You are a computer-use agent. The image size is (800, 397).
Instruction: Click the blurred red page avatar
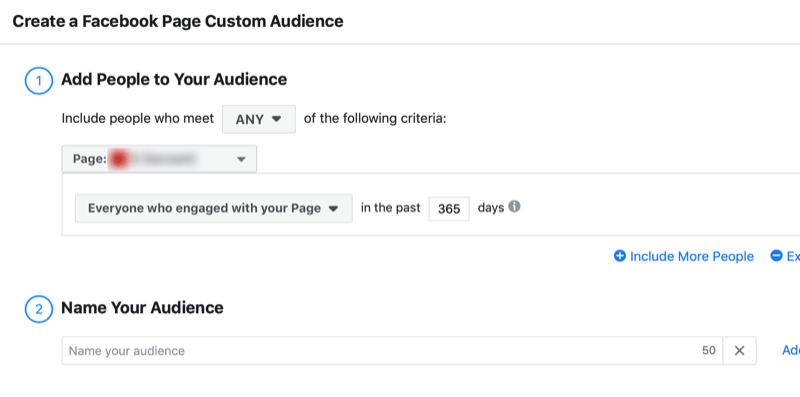pos(119,159)
